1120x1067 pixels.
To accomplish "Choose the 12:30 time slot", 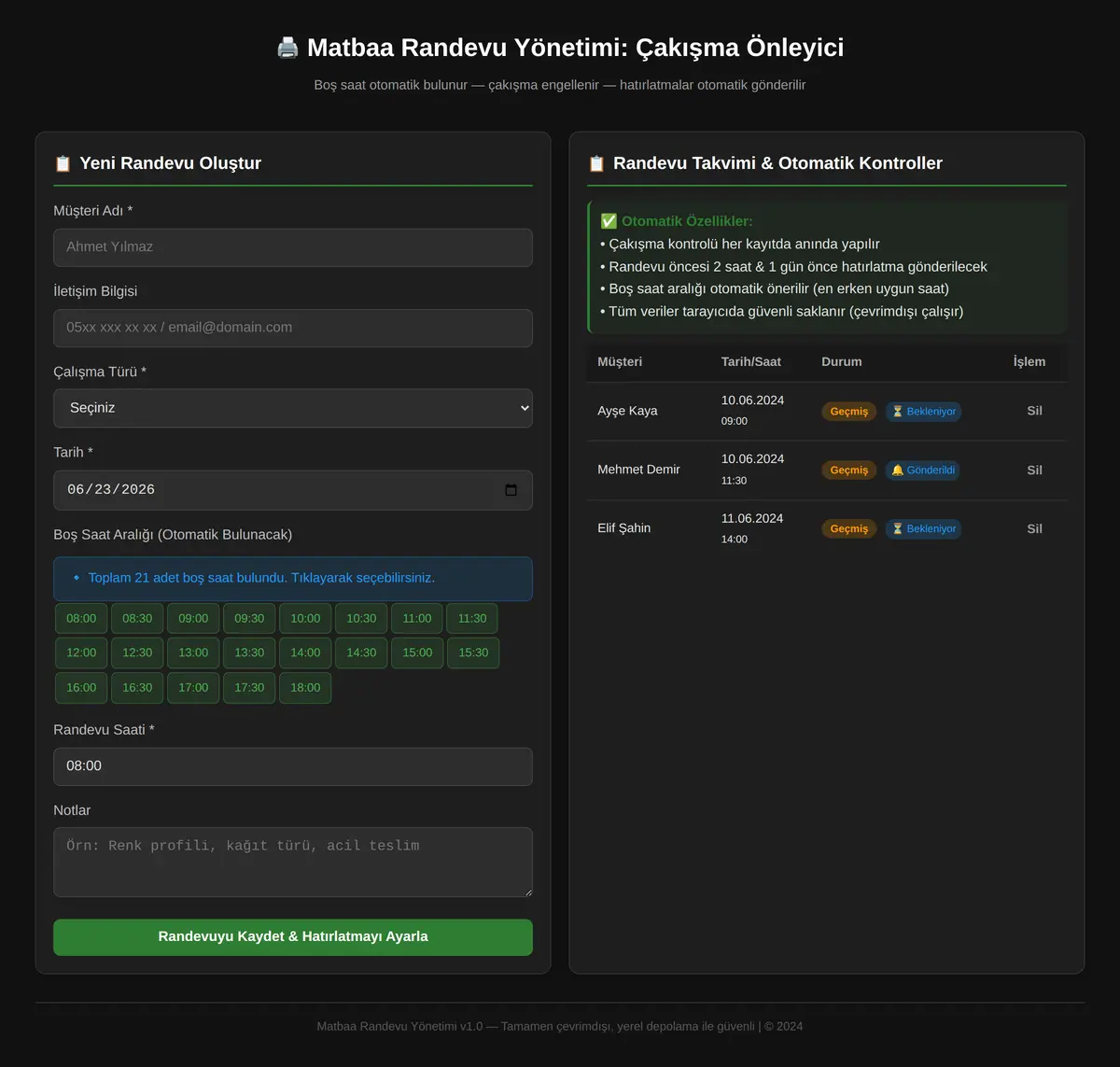I will click(137, 653).
